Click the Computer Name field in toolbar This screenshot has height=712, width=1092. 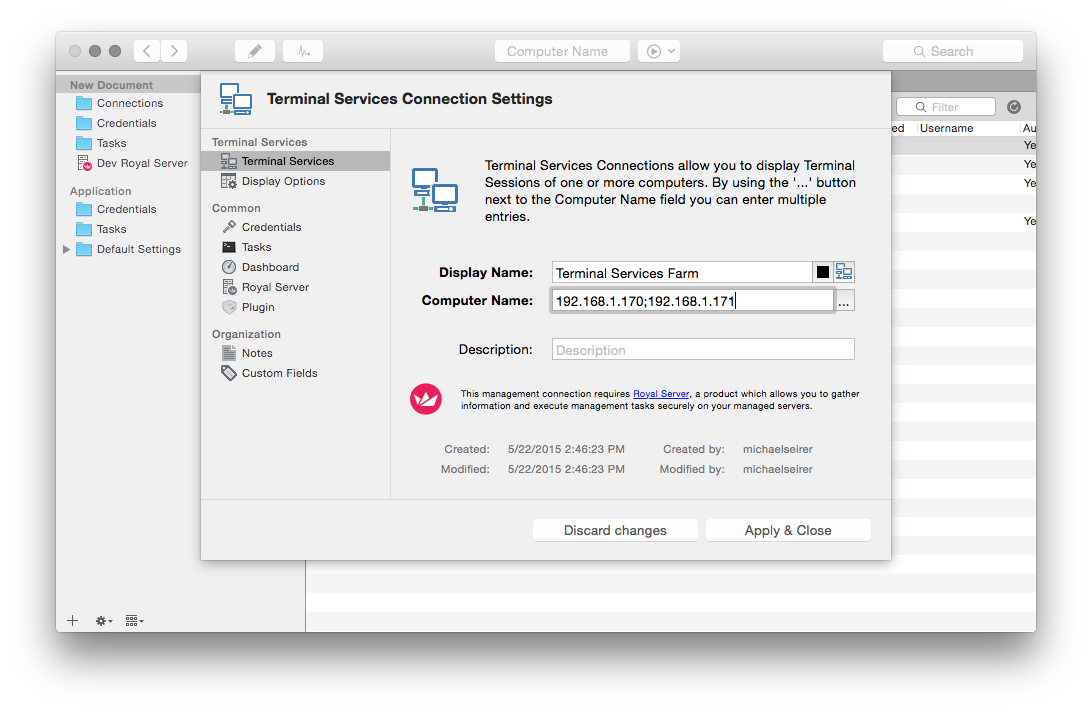coord(562,51)
